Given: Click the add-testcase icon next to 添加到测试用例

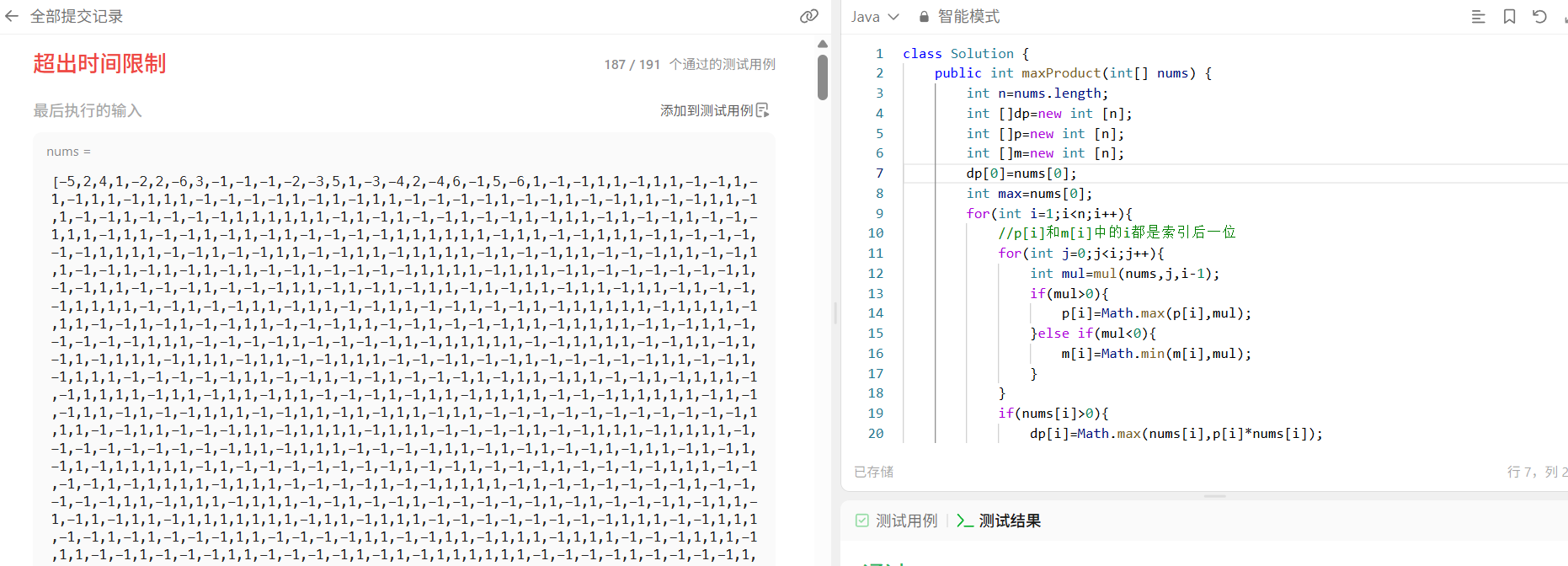Looking at the screenshot, I should coord(763,110).
